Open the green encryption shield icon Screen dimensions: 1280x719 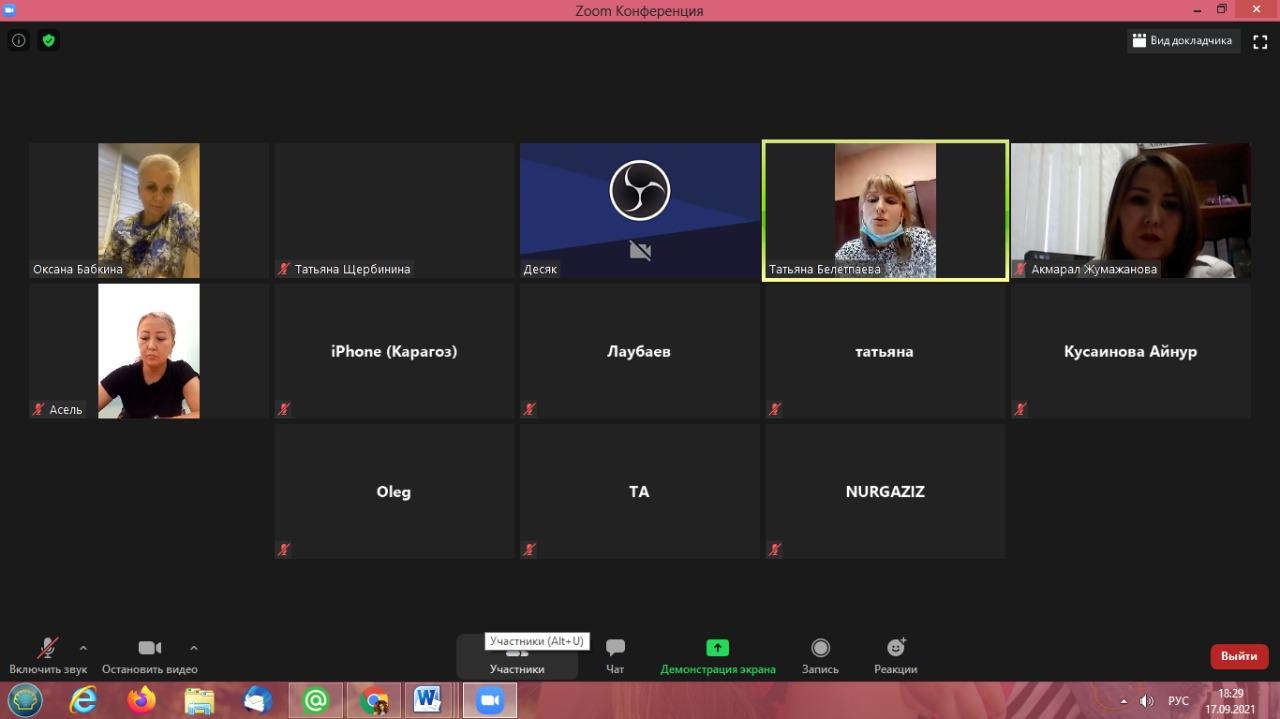pos(48,41)
